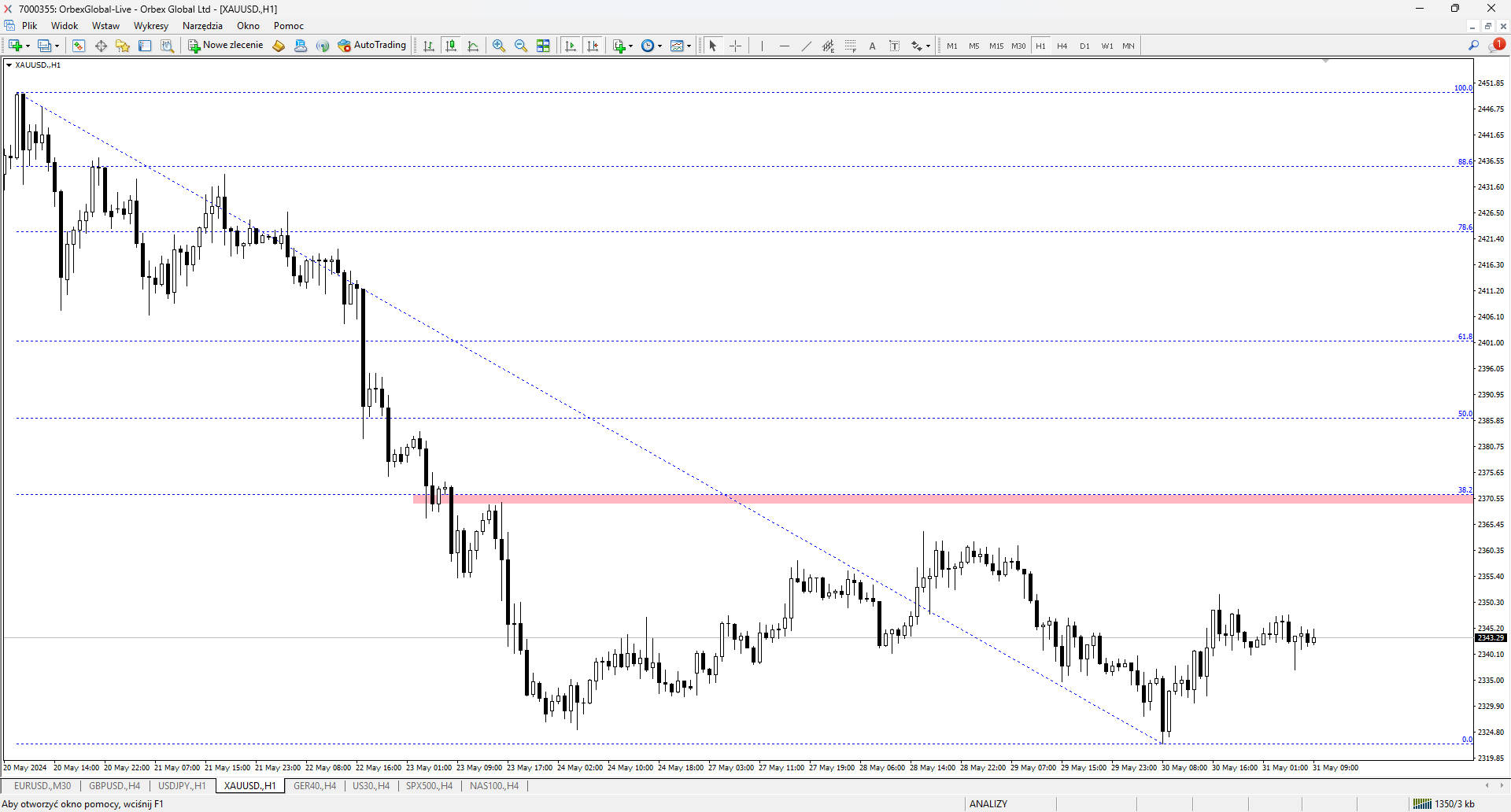
Task: Select the trendline drawing tool
Action: (x=806, y=46)
